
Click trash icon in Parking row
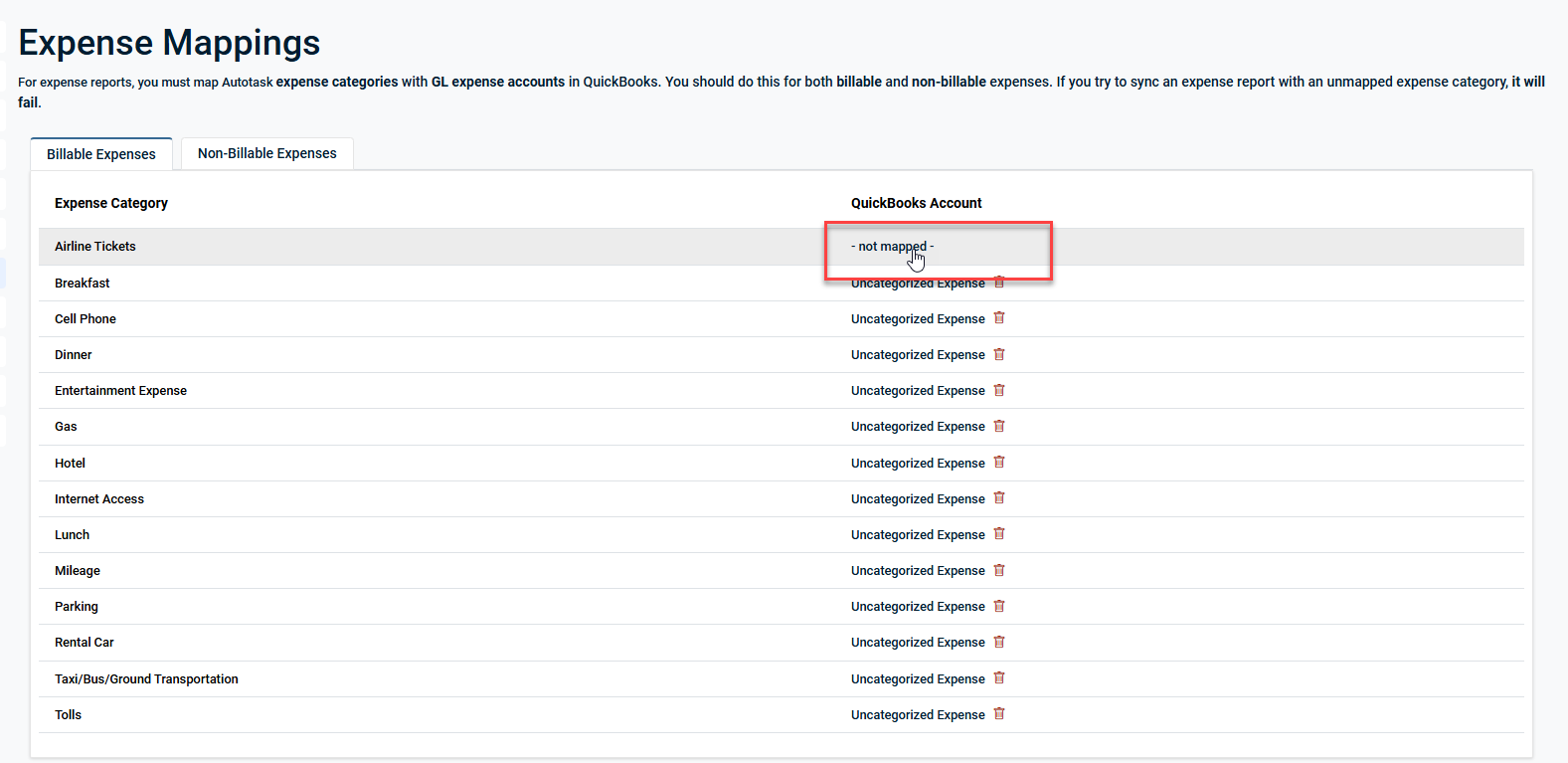999,606
